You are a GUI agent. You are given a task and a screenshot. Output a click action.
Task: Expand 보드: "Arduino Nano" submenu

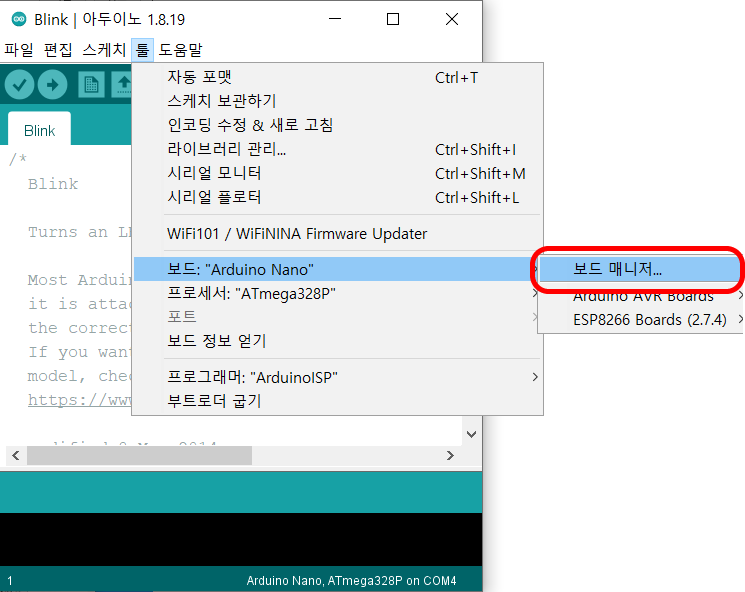click(337, 269)
